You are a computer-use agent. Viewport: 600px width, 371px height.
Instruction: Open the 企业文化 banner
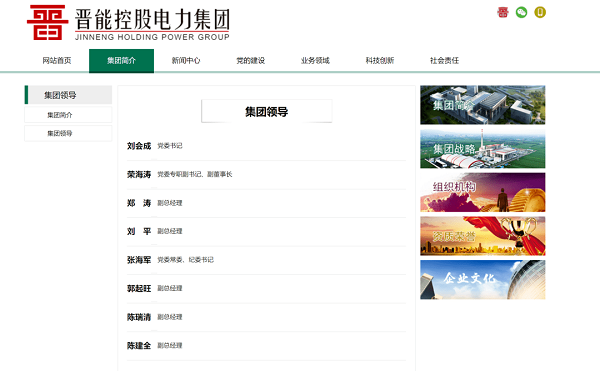483,280
